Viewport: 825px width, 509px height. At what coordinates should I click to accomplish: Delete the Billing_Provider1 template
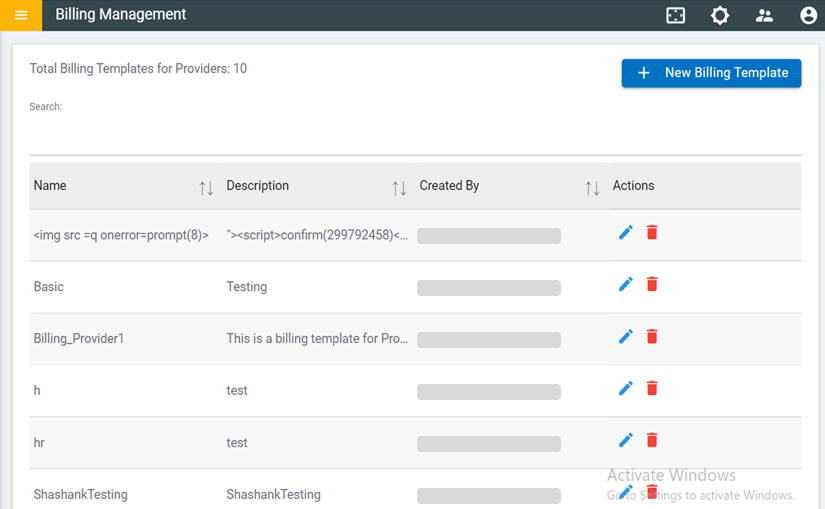pyautogui.click(x=652, y=336)
